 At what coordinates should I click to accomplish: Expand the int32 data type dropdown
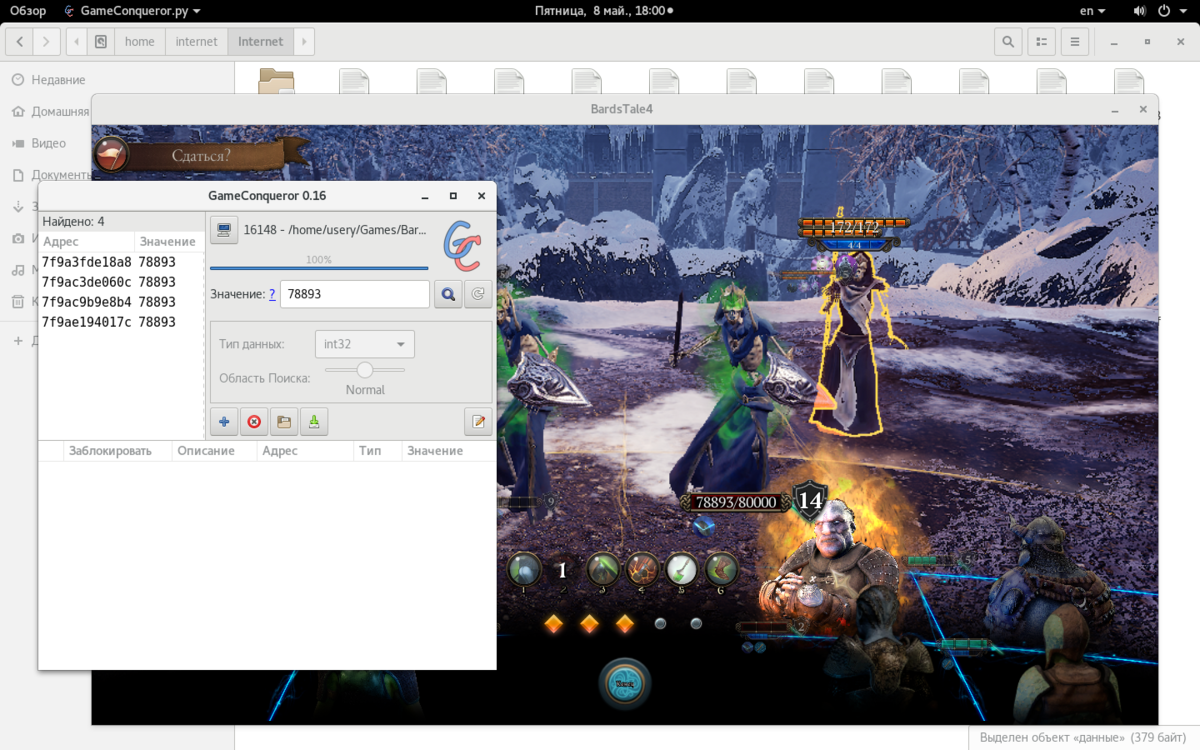click(365, 344)
